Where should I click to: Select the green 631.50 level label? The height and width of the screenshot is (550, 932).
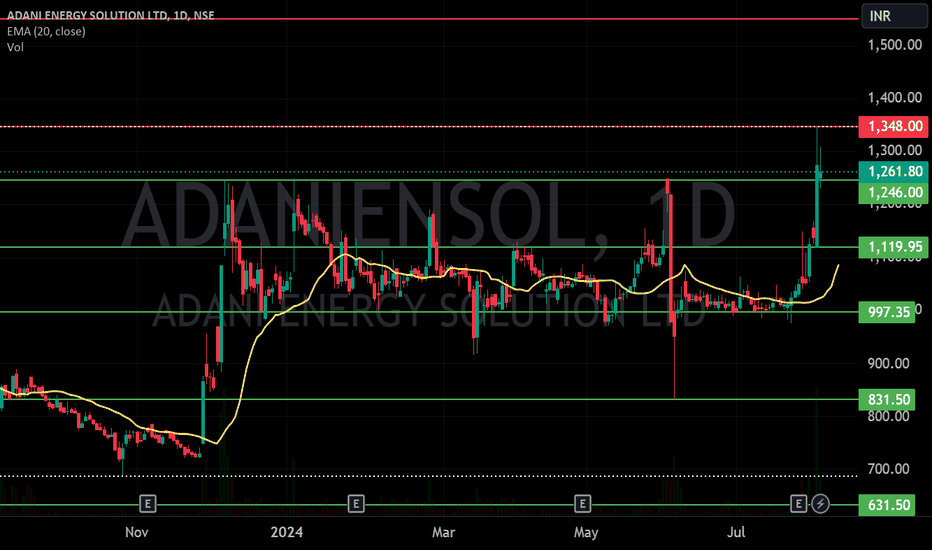[x=887, y=505]
